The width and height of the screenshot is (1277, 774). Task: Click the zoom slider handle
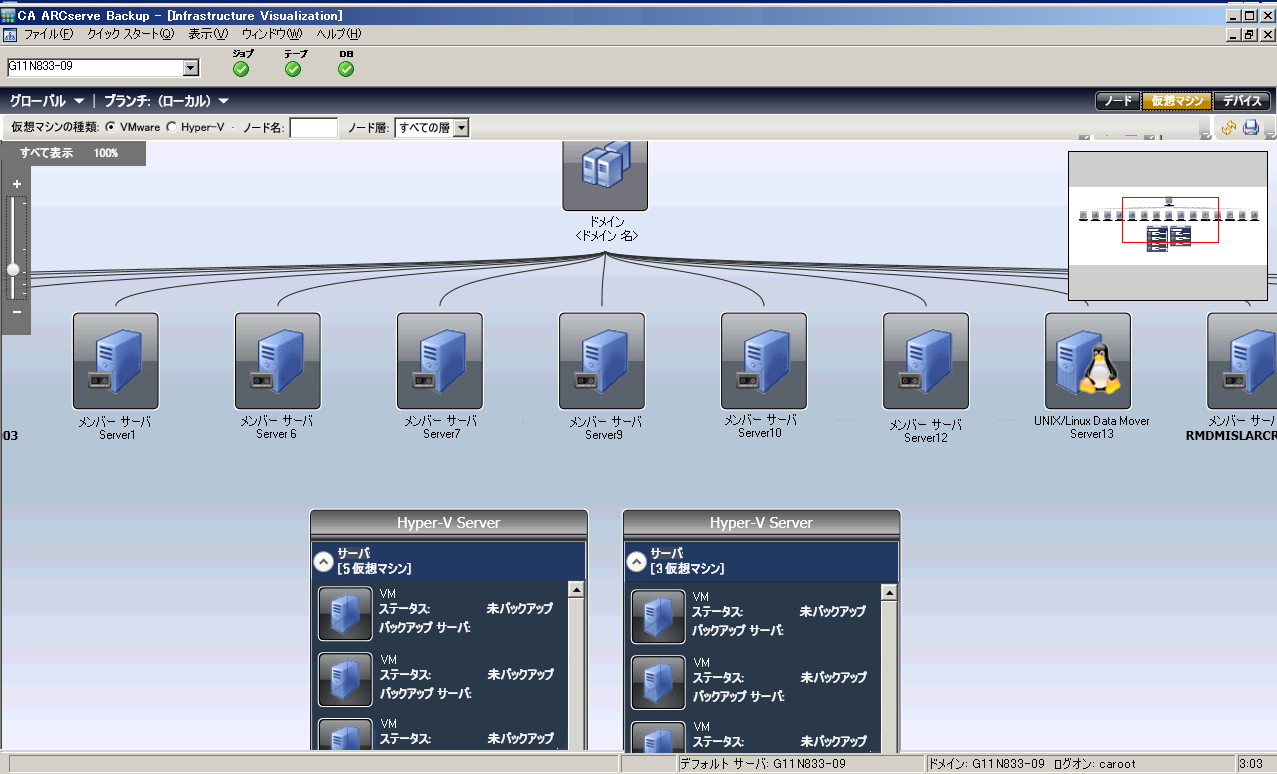point(13,269)
